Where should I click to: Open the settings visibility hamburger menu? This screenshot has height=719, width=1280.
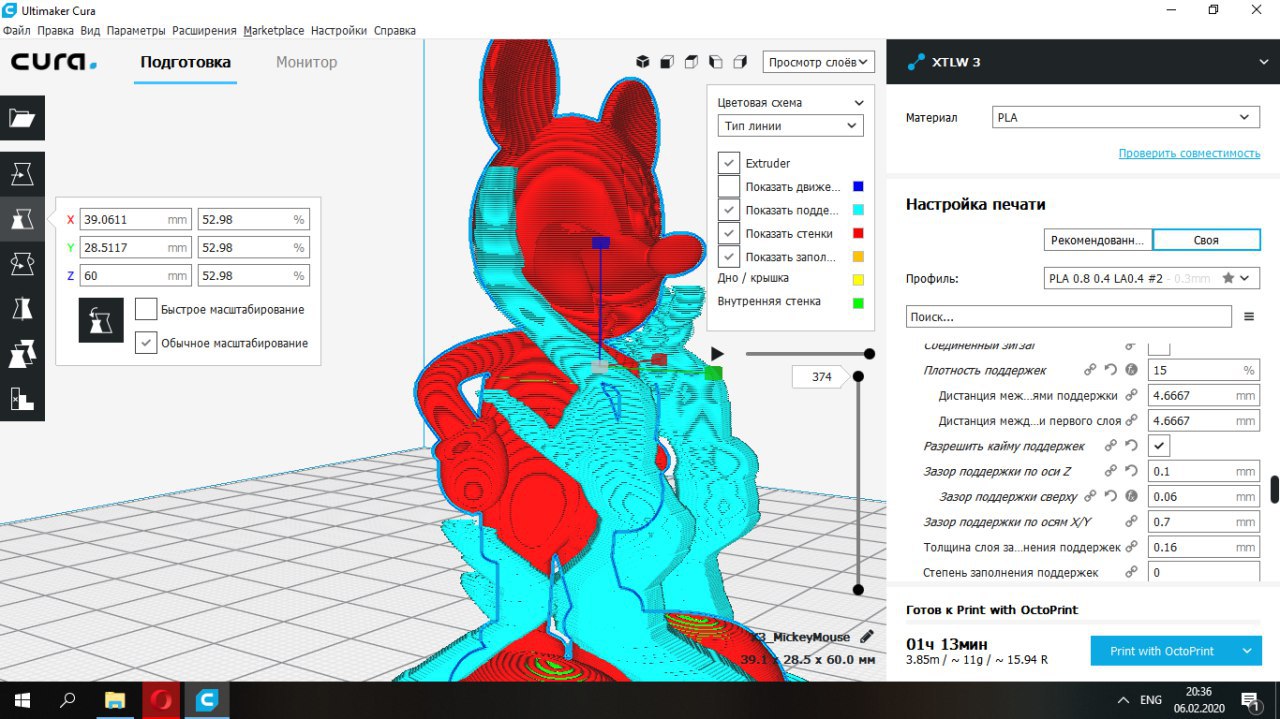1249,316
